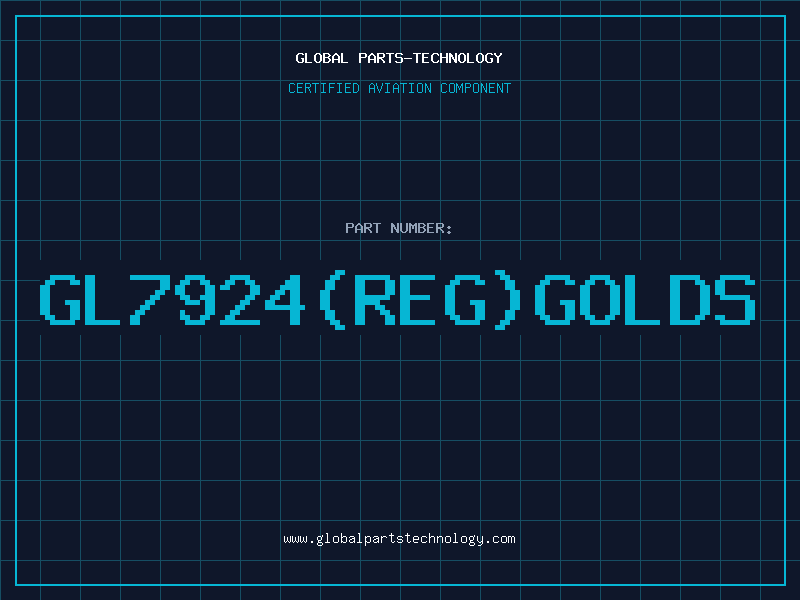This screenshot has width=800, height=600.
Task: Click the PART NUMBER: label
Action: pyautogui.click(x=398, y=228)
